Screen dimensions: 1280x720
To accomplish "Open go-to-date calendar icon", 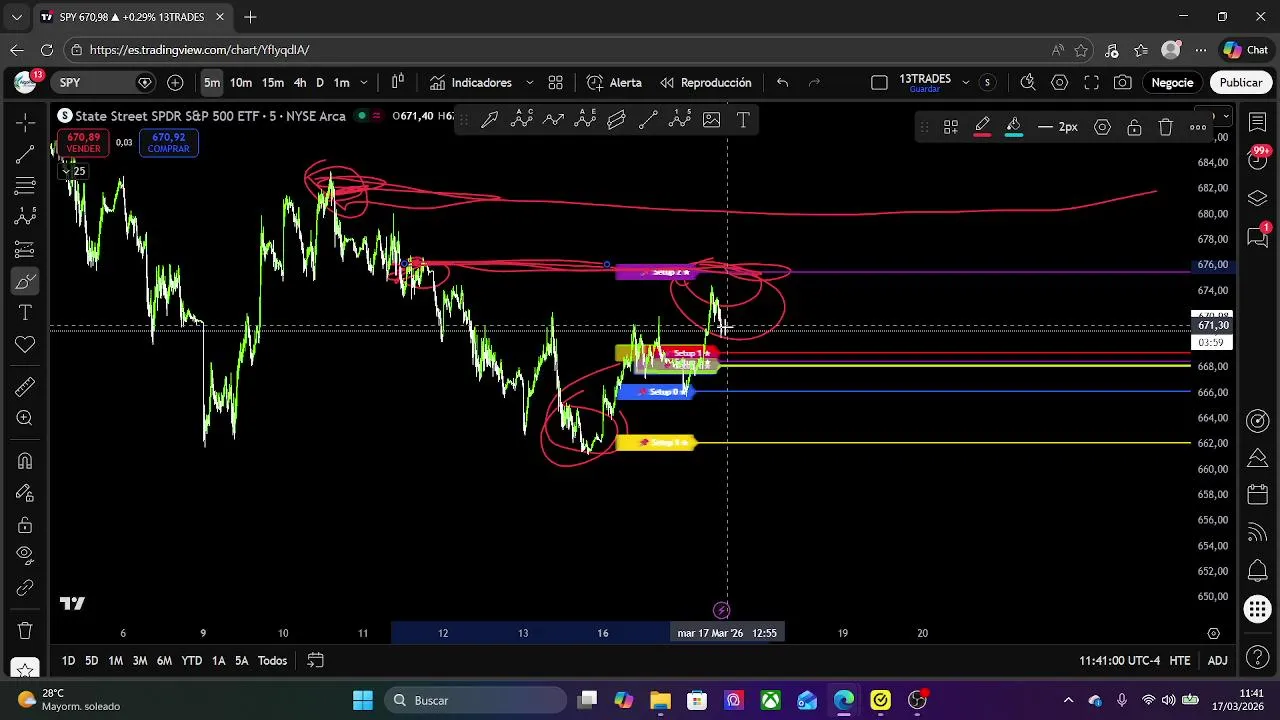I will point(315,660).
